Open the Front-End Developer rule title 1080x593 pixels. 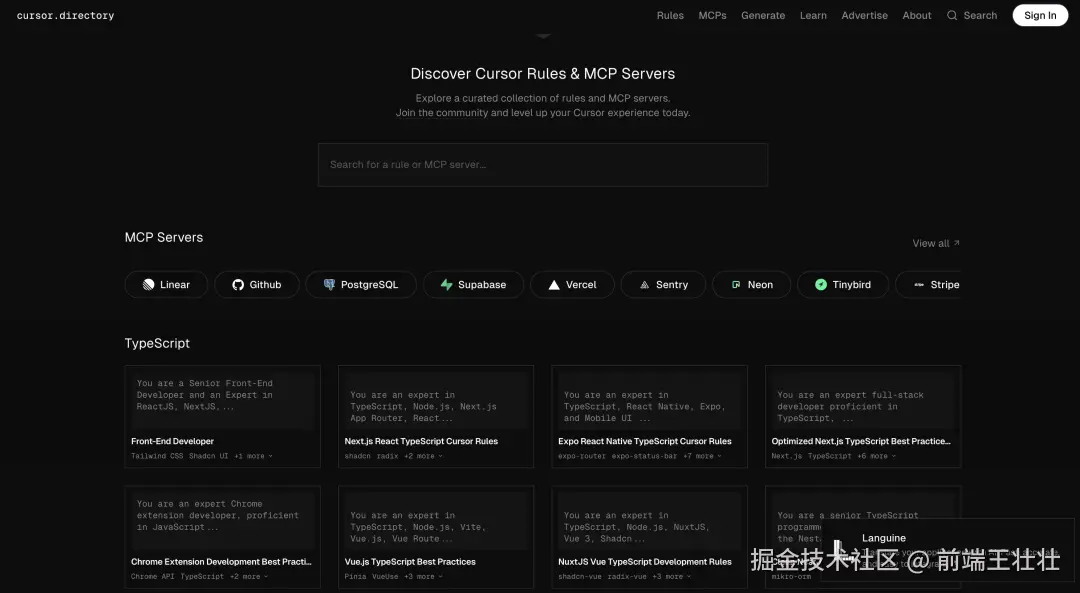pyautogui.click(x=172, y=441)
